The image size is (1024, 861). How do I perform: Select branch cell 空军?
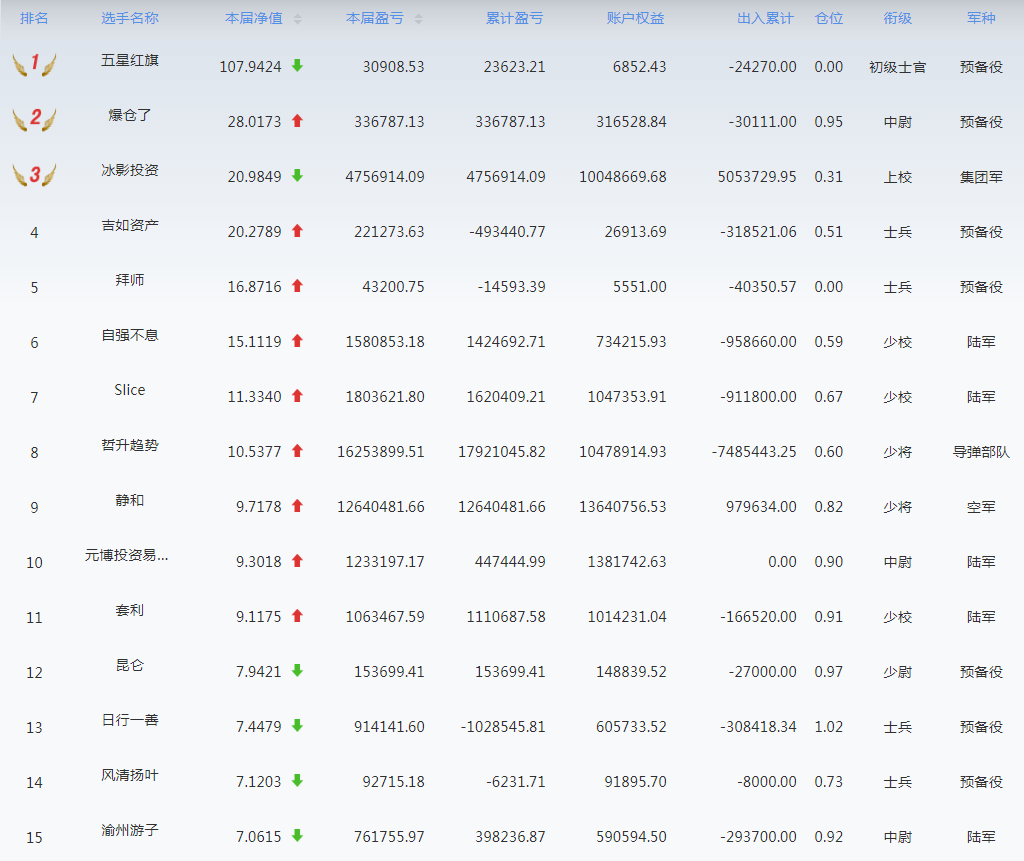[x=981, y=507]
